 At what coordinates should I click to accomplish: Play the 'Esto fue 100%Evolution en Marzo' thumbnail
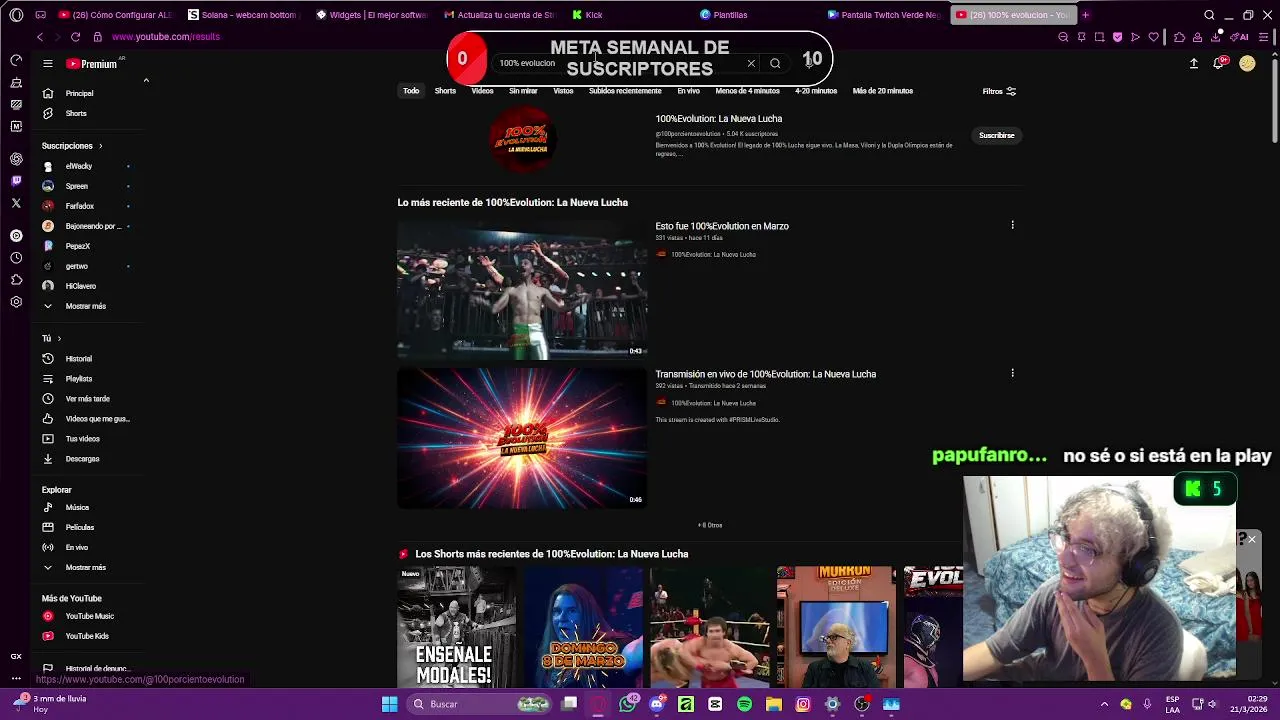(x=522, y=289)
